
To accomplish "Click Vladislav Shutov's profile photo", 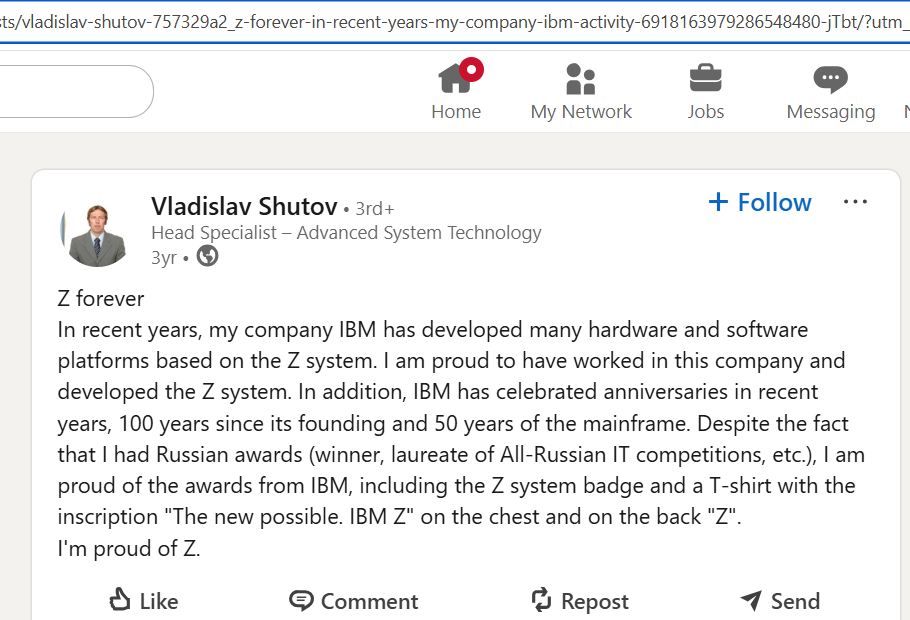I will 95,233.
